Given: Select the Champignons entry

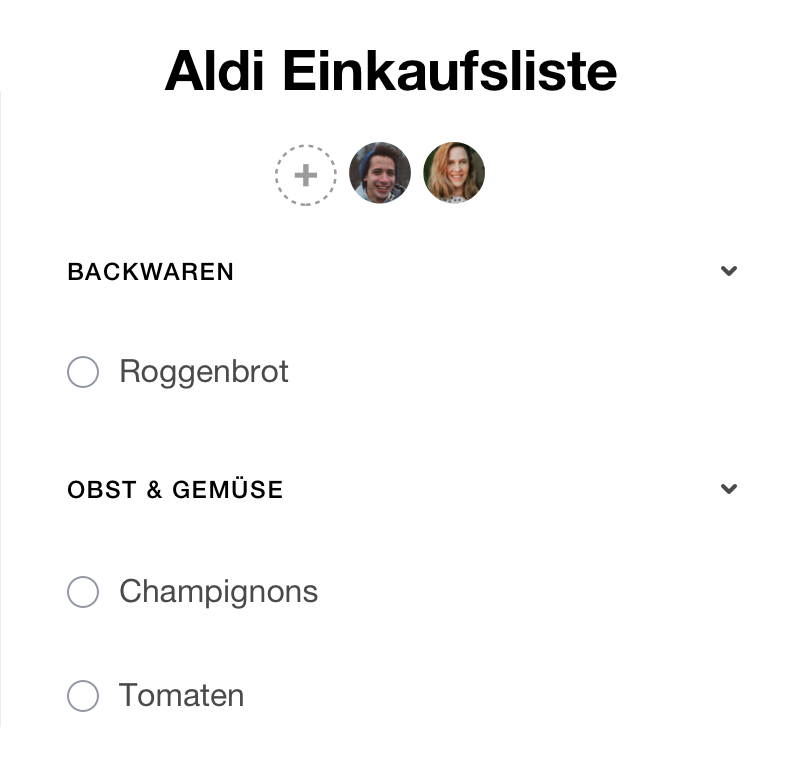Looking at the screenshot, I should pos(218,592).
